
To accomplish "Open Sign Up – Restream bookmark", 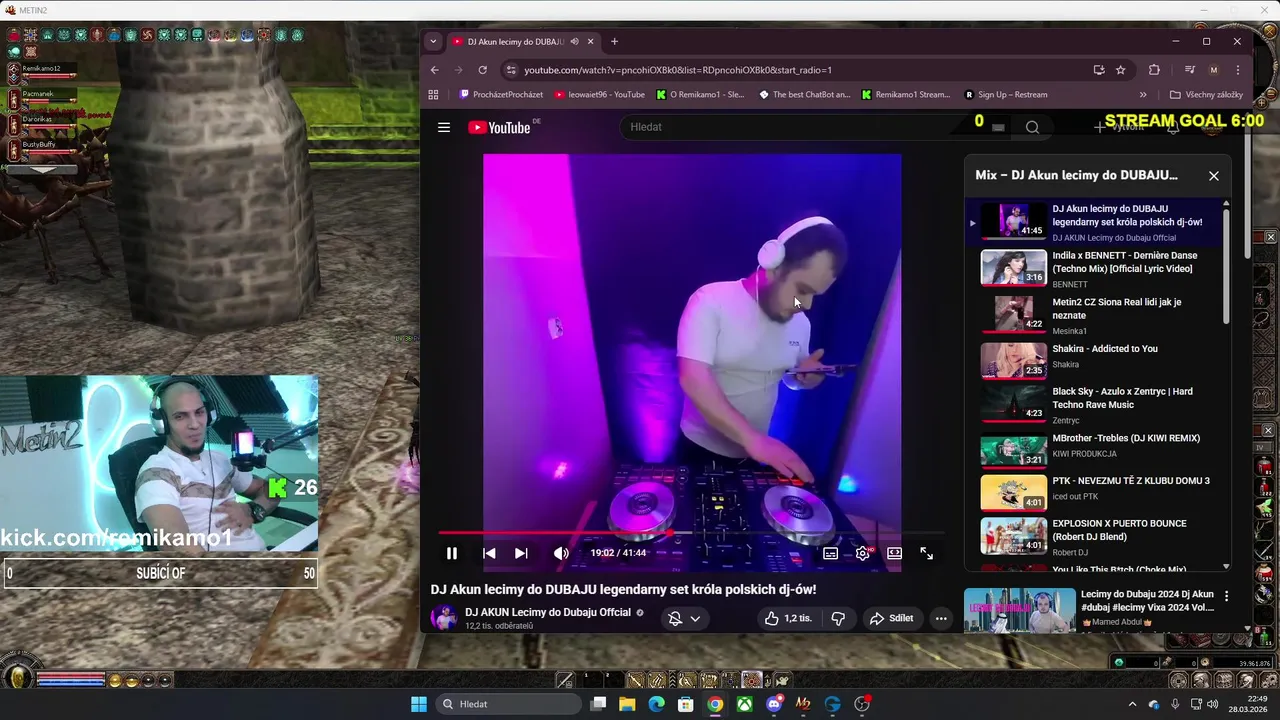I will click(1006, 95).
